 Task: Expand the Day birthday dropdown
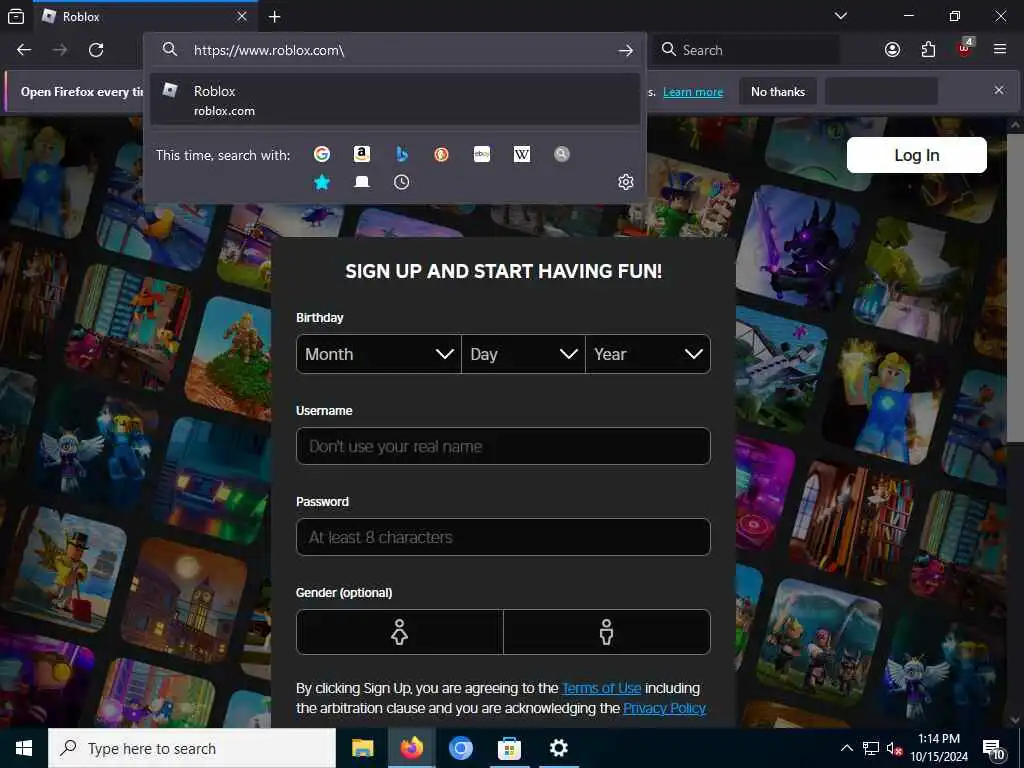(x=523, y=354)
